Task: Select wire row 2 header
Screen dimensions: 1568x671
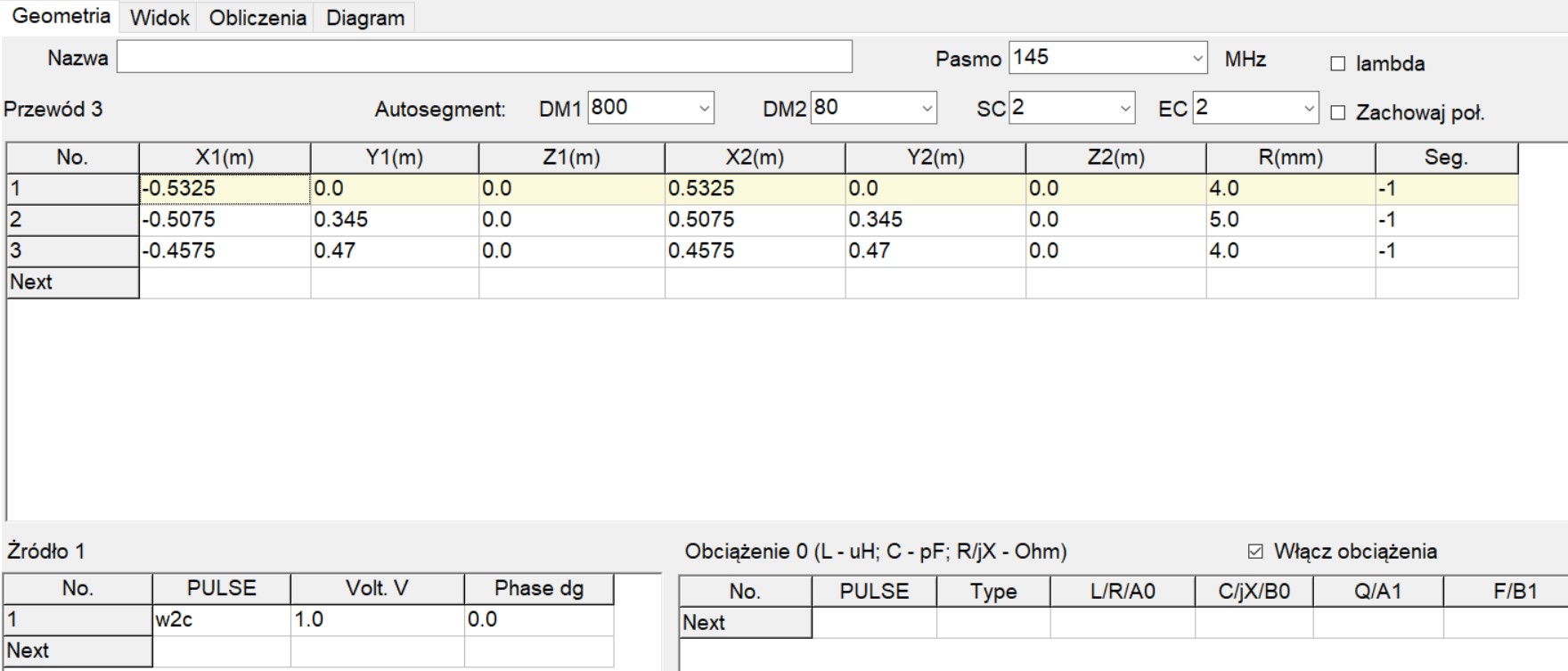Action: click(x=72, y=220)
